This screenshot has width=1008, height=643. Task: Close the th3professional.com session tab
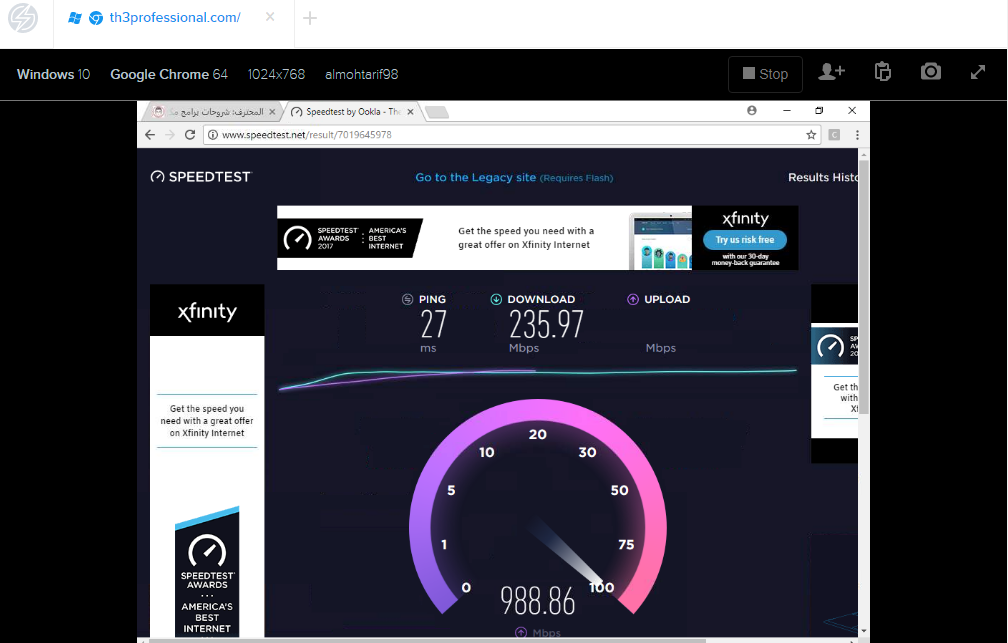271,18
